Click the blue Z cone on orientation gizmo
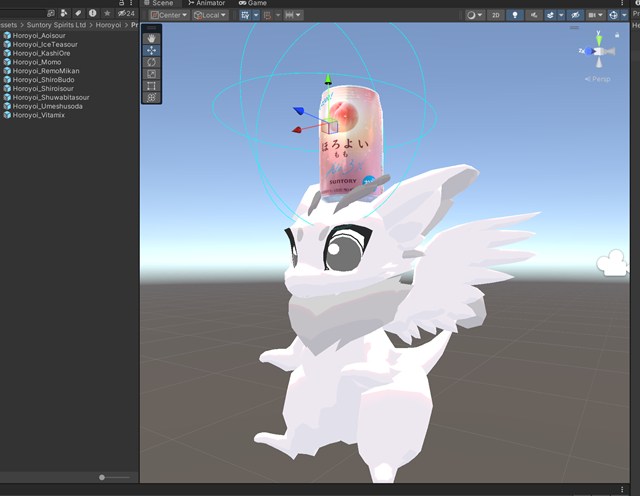The height and width of the screenshot is (496, 640). click(x=589, y=51)
